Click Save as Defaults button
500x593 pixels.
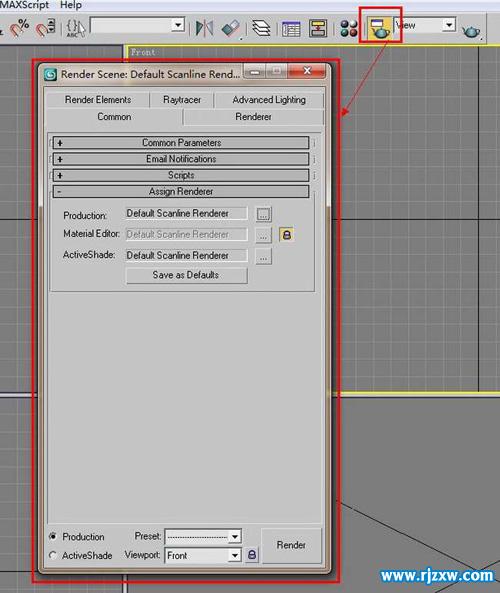(x=186, y=275)
